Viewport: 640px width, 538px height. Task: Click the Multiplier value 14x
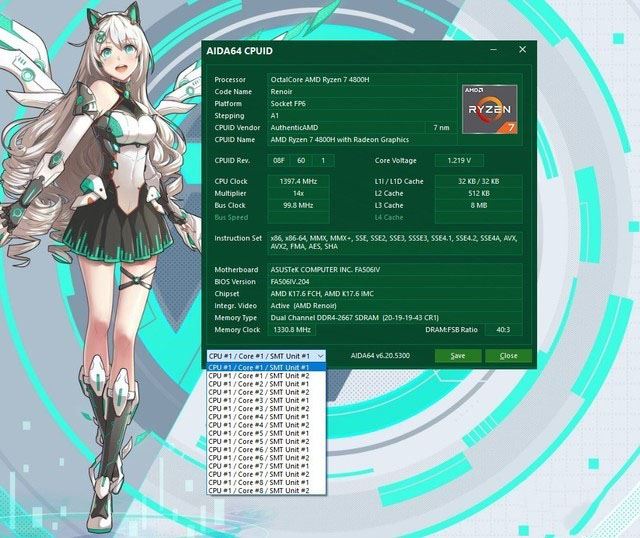click(x=298, y=193)
